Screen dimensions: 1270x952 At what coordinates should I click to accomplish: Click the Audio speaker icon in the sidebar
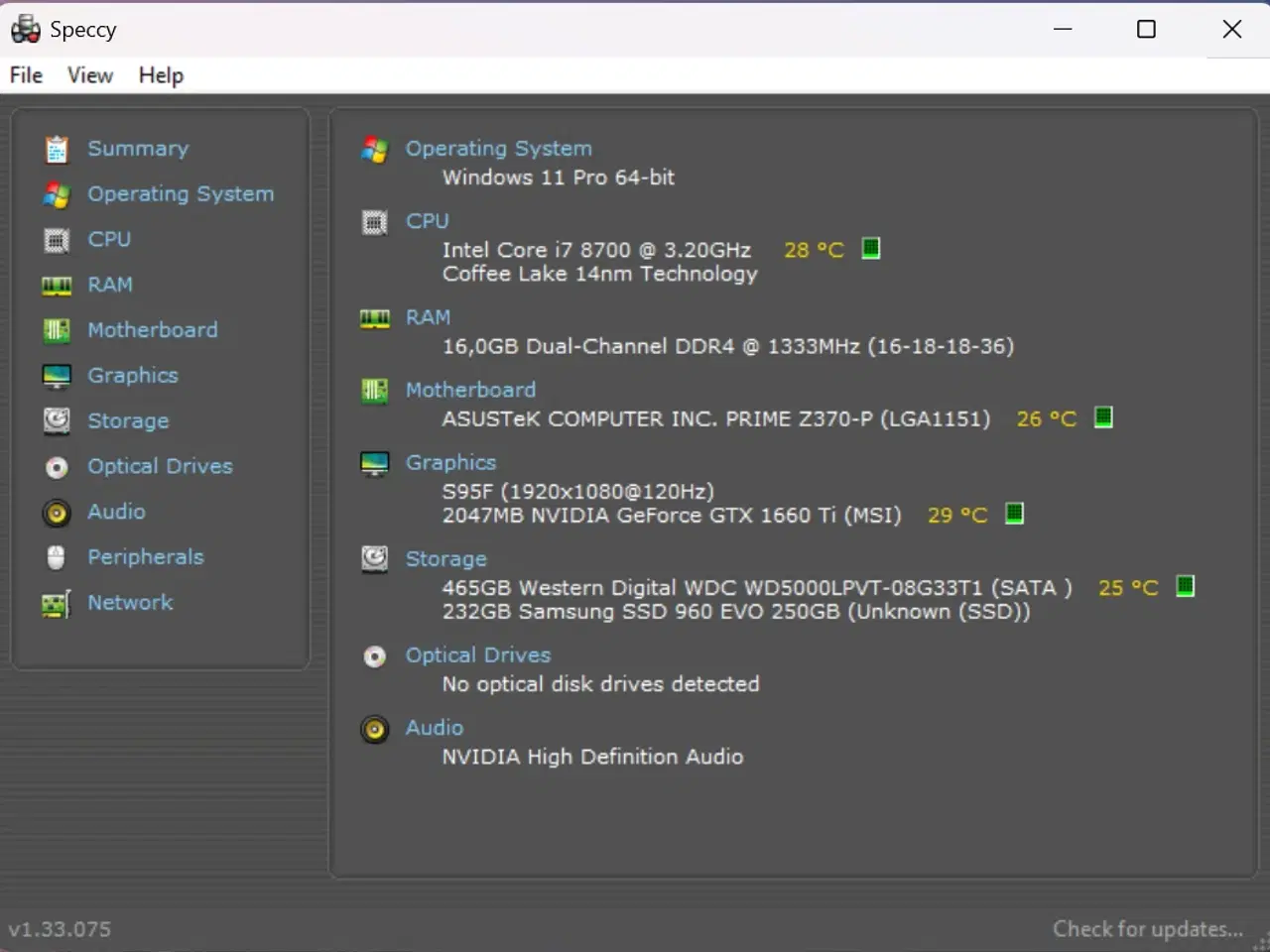(56, 512)
